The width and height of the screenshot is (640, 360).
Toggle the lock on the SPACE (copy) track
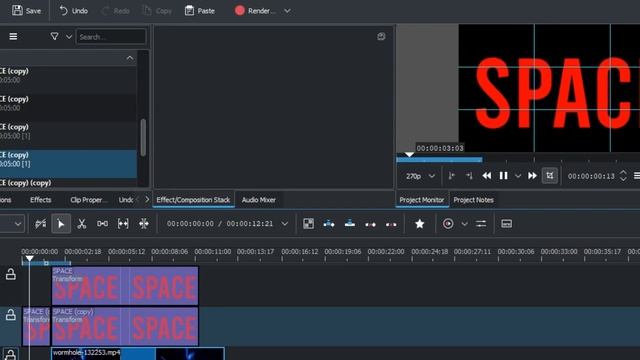(11, 315)
